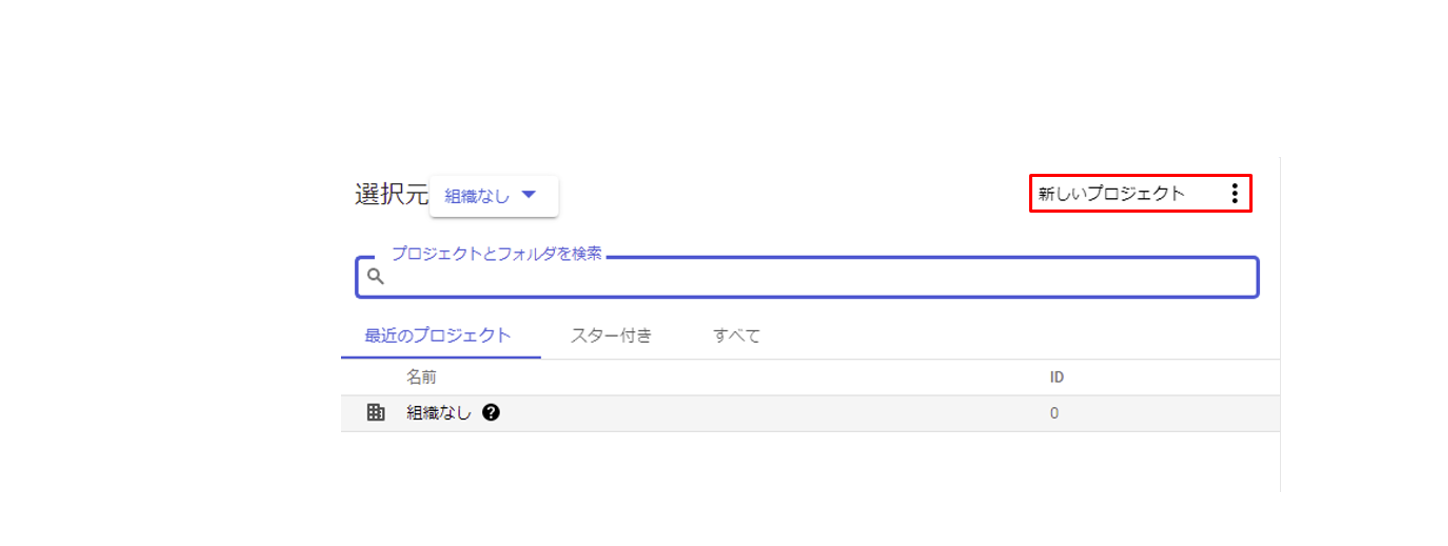The image size is (1448, 546).
Task: Show the すべて tab
Action: 737,336
